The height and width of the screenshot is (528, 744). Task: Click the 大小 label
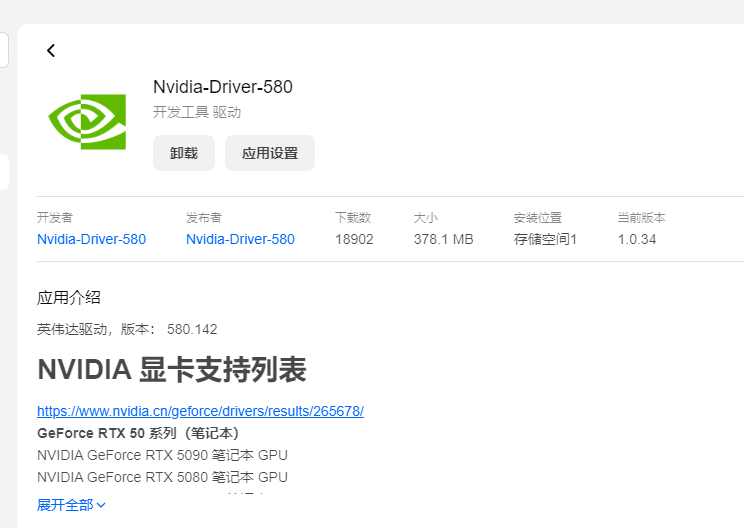(426, 218)
